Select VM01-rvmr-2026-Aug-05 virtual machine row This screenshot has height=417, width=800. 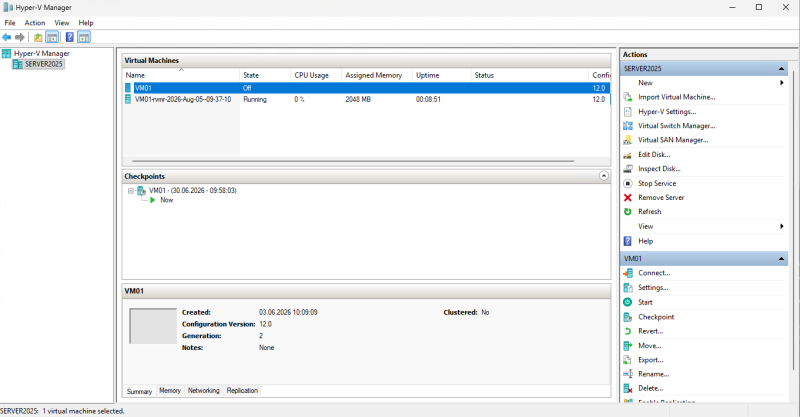pyautogui.click(x=366, y=100)
